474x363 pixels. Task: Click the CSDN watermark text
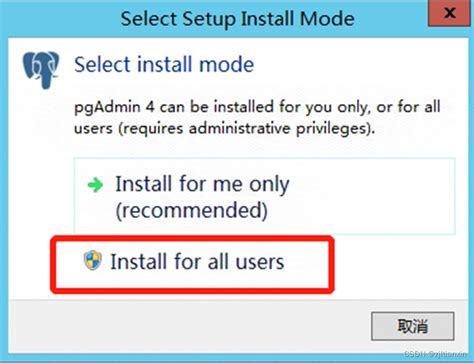pyautogui.click(x=435, y=353)
